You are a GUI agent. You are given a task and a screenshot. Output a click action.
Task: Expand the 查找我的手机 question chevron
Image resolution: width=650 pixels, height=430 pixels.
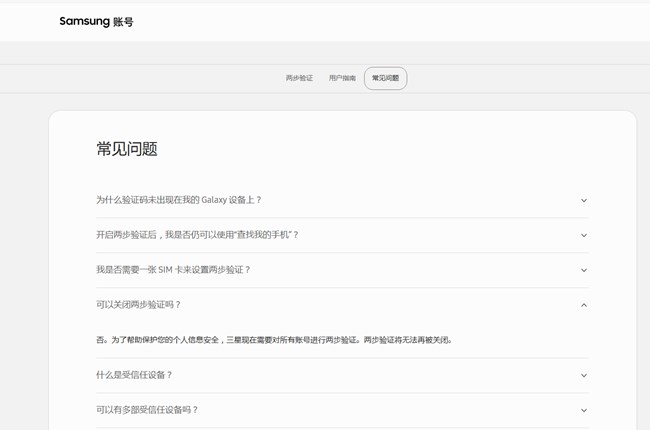[584, 235]
